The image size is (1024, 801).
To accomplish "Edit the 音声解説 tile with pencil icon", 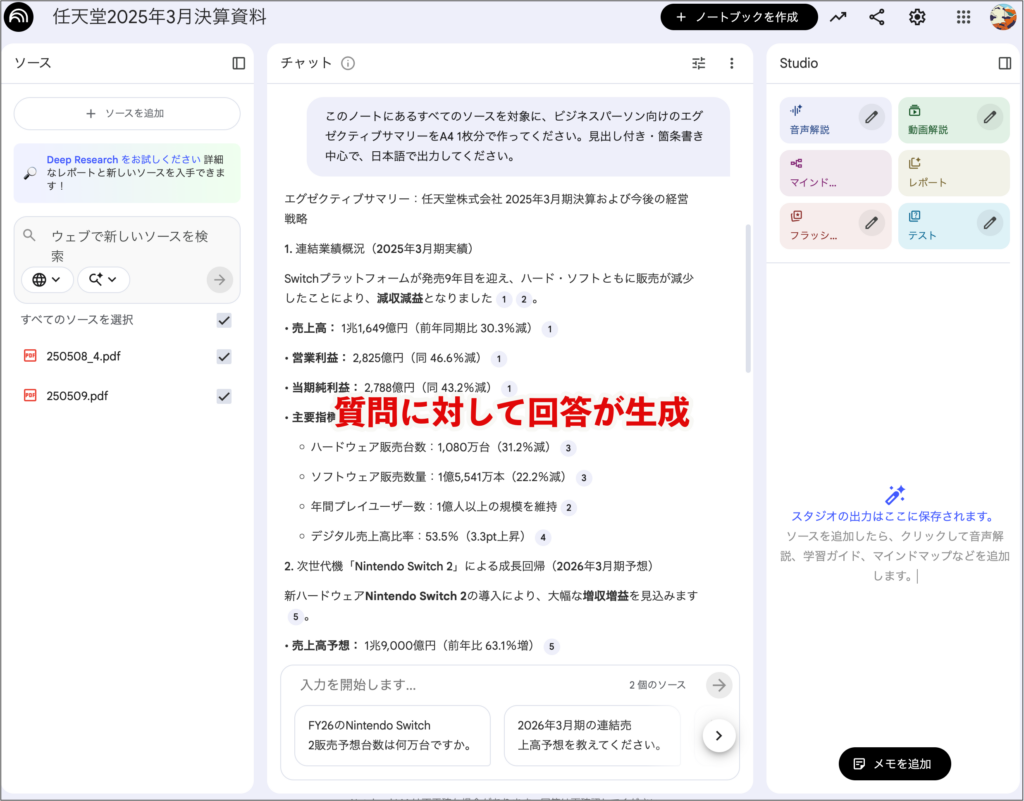I will (x=871, y=117).
